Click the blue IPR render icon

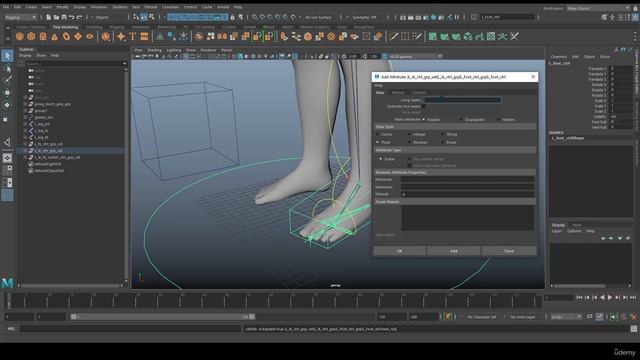[x=433, y=17]
